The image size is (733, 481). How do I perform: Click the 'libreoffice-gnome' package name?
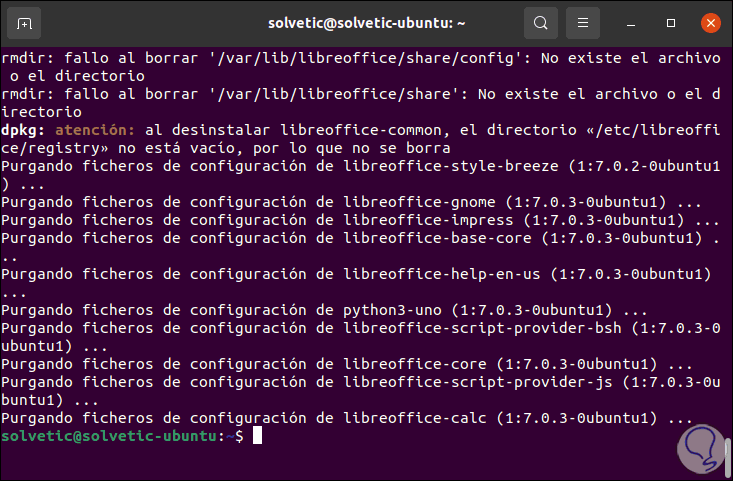coord(419,202)
